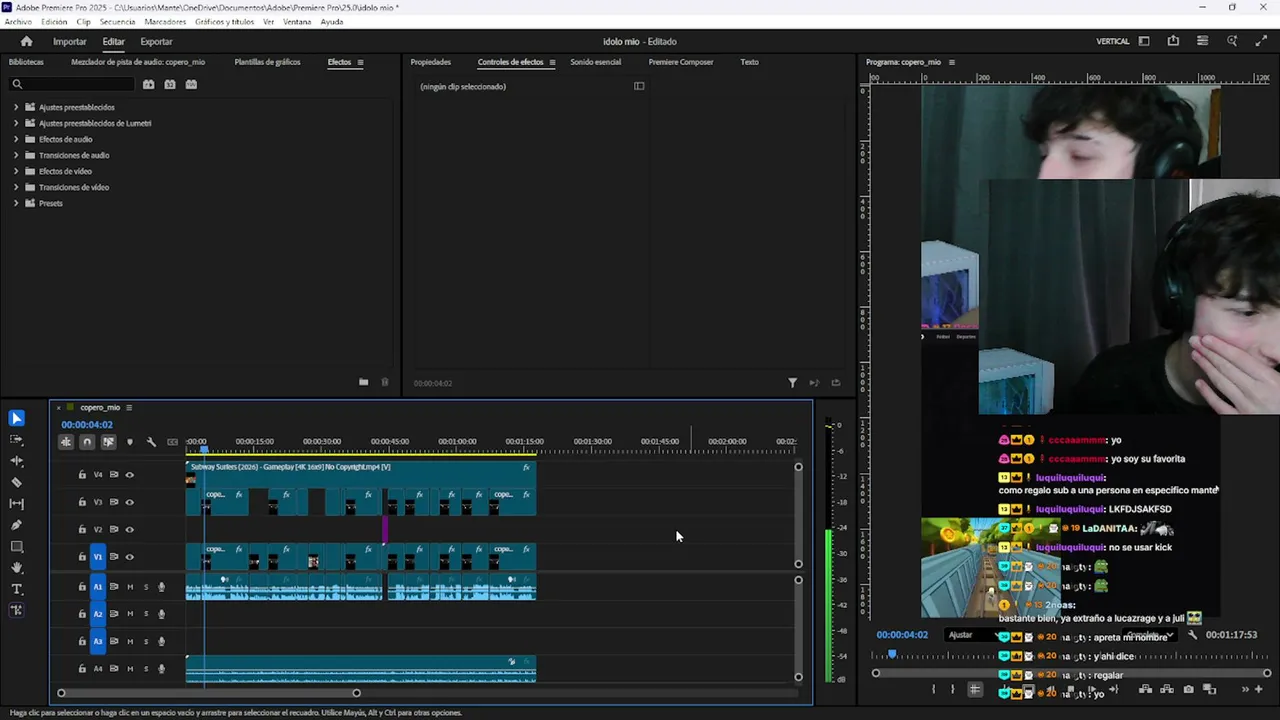Solo audio track A2
This screenshot has width=1280, height=720.
pyautogui.click(x=146, y=614)
